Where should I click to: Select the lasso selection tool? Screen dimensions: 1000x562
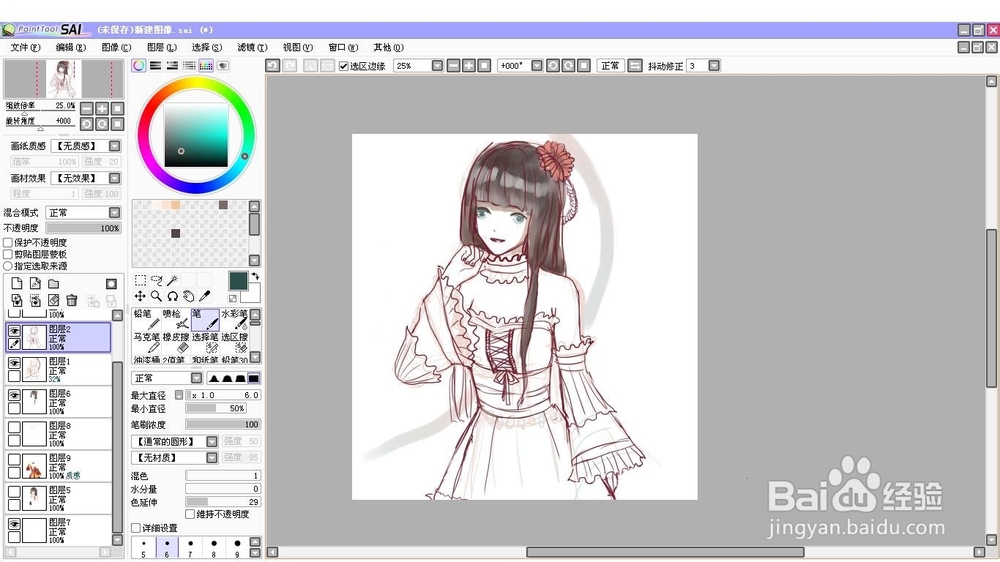[156, 281]
